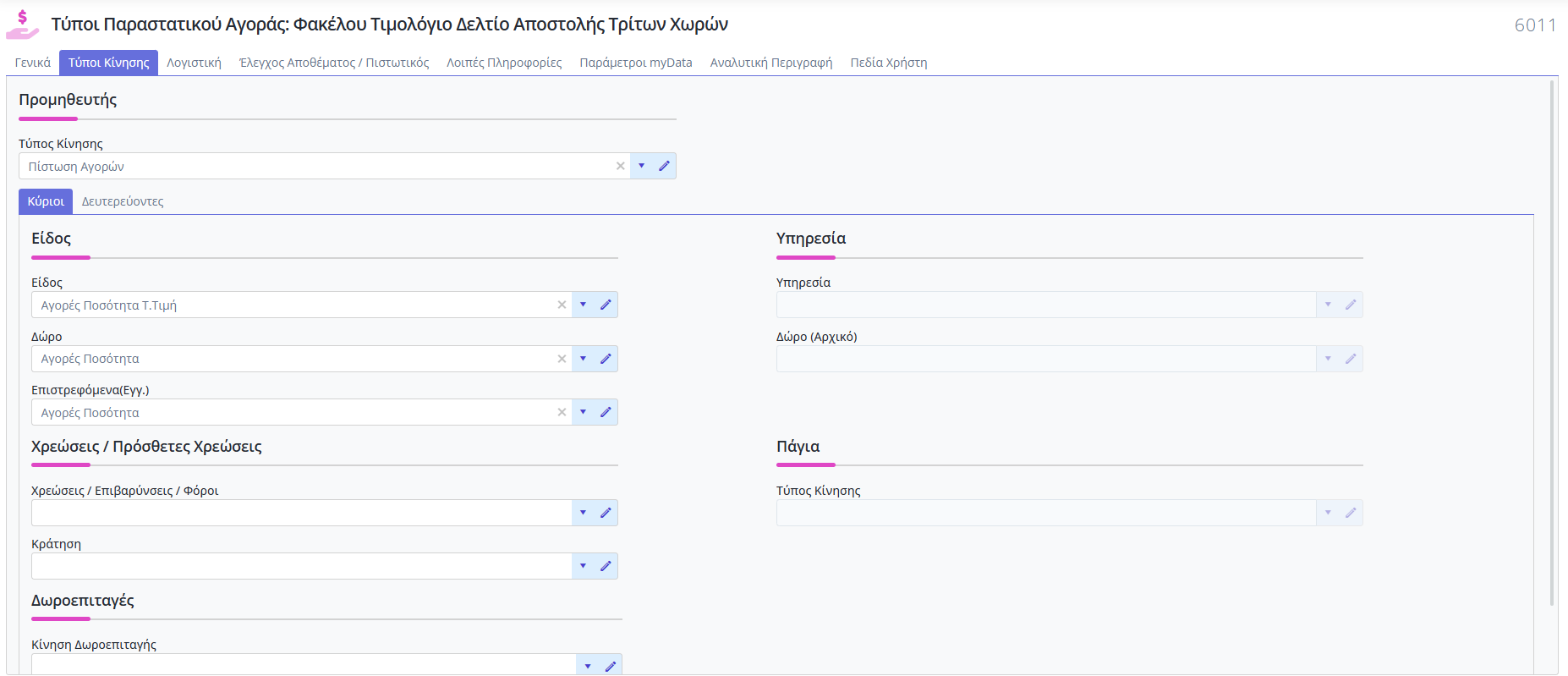
Task: Edit Χρεώσεις / Επιβαρύνσεις / Φόροι with pencil
Action: 606,513
